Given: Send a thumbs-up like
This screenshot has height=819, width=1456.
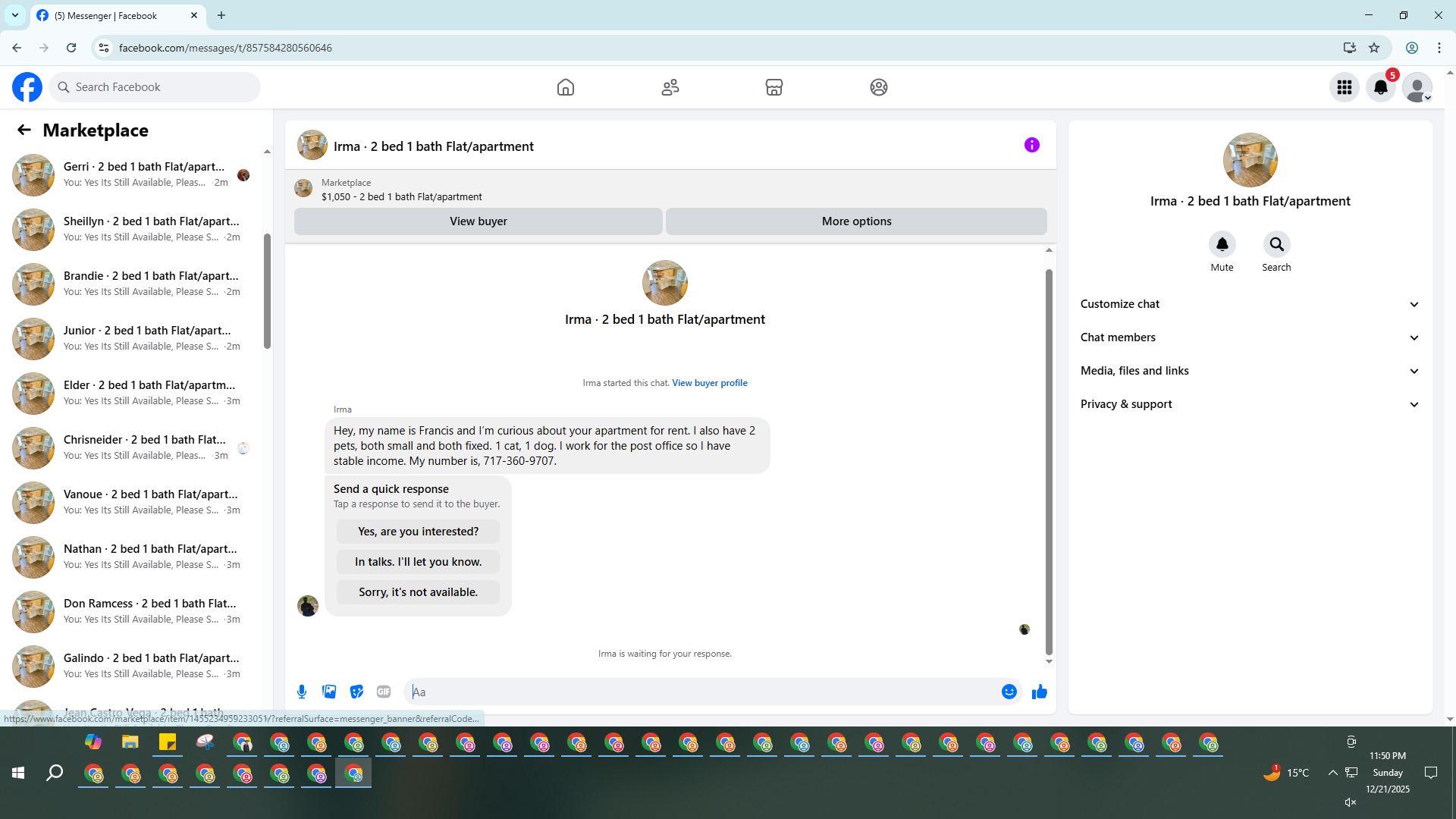Looking at the screenshot, I should pos(1040,692).
